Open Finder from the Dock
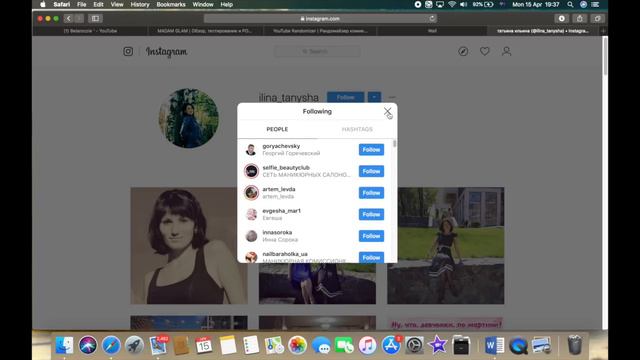This screenshot has height=360, width=640. coord(64,345)
